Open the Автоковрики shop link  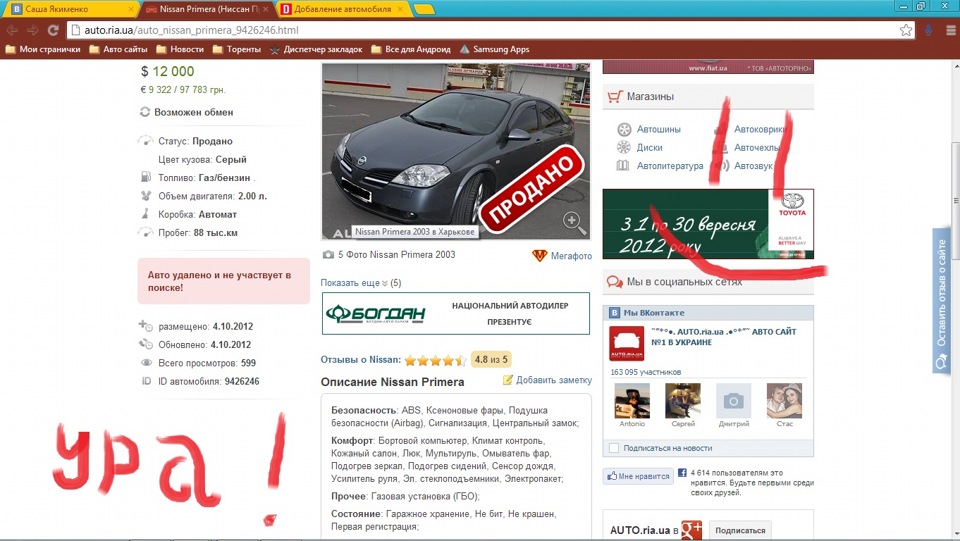coord(760,129)
